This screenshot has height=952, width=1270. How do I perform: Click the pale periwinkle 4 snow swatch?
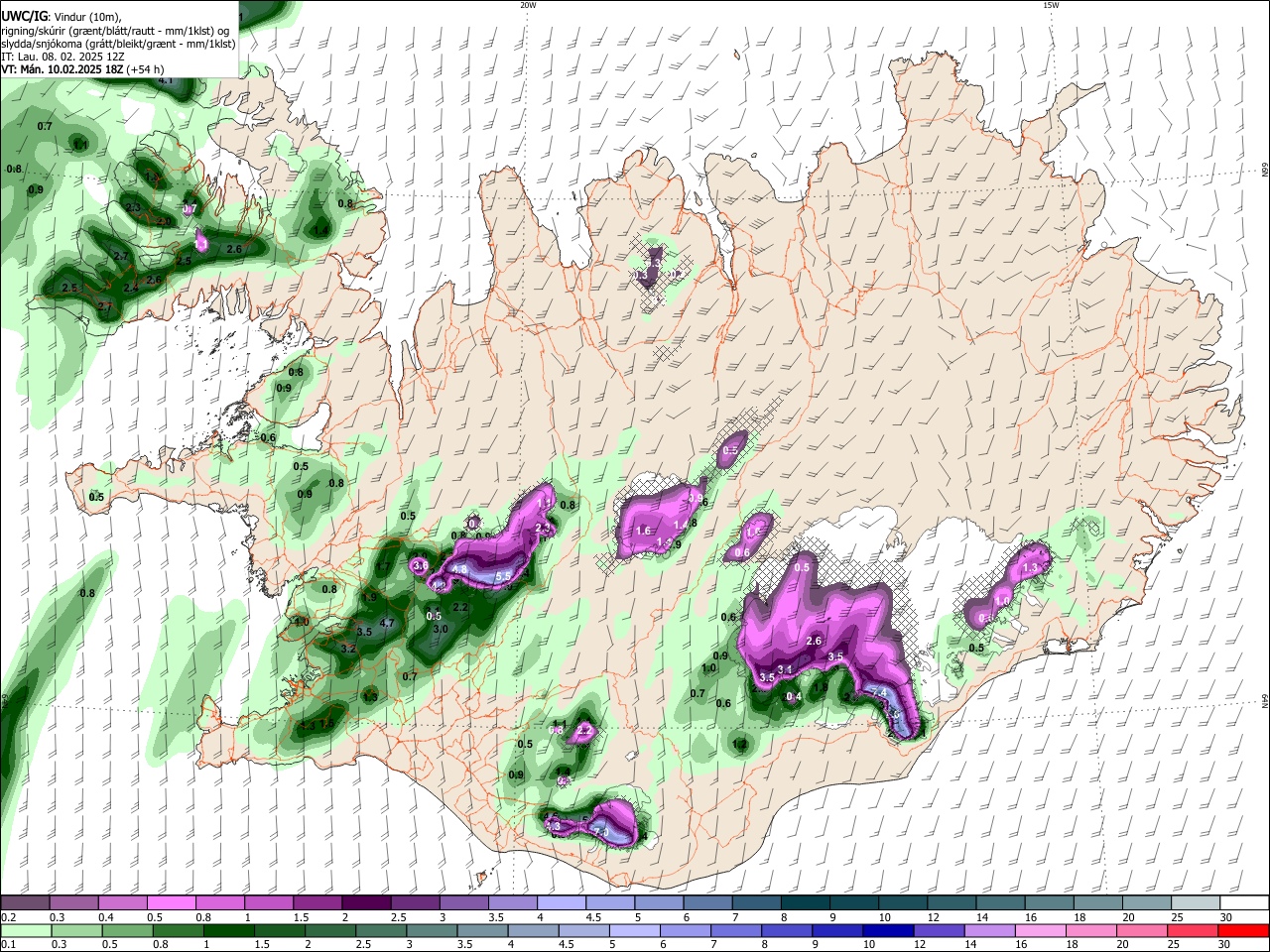[x=562, y=902]
